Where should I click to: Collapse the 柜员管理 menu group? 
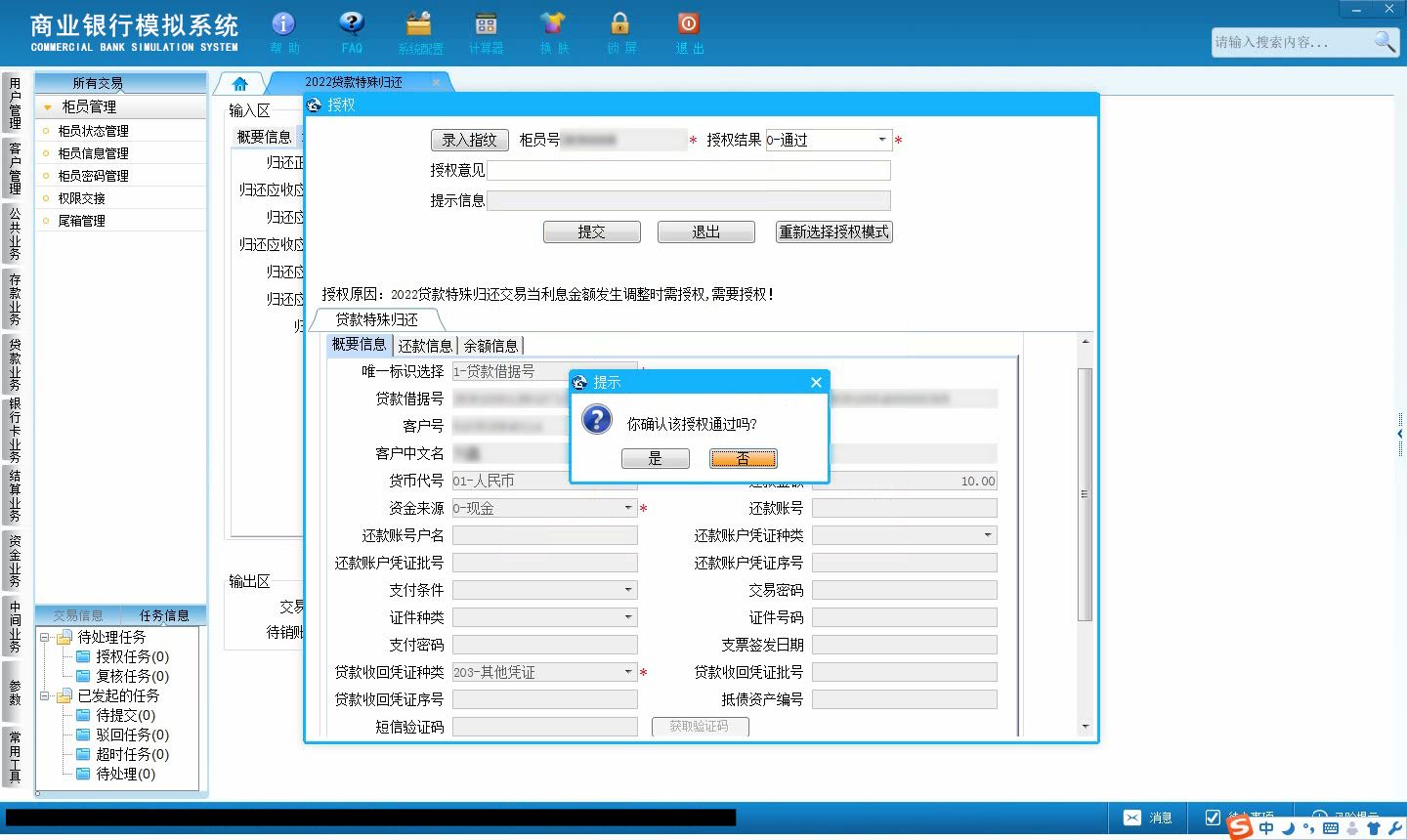47,106
